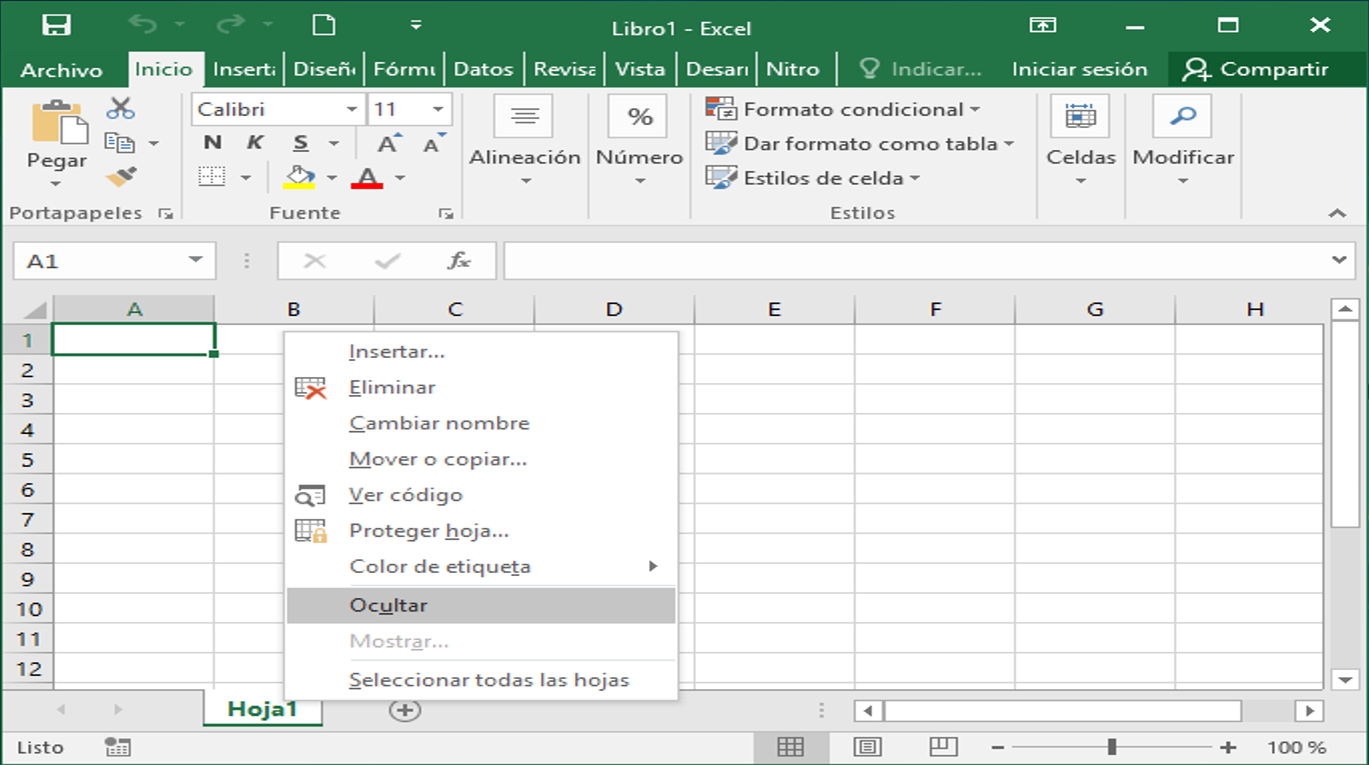
Task: Open the Número percent group button
Action: [x=640, y=141]
